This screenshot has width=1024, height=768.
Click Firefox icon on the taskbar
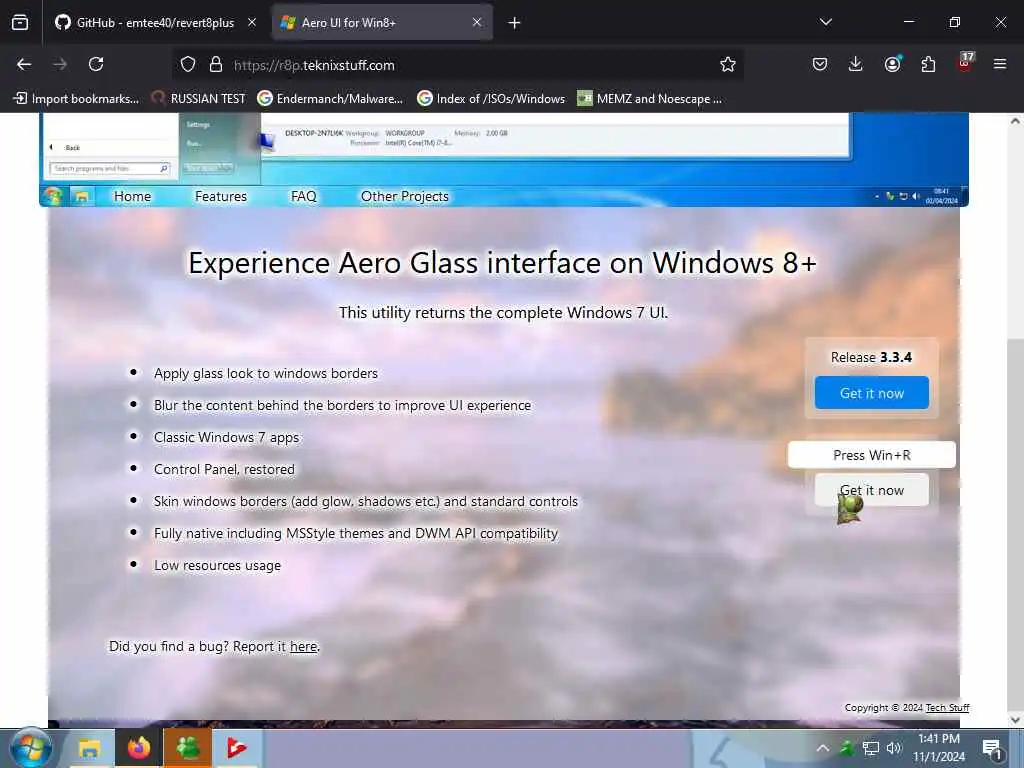138,748
